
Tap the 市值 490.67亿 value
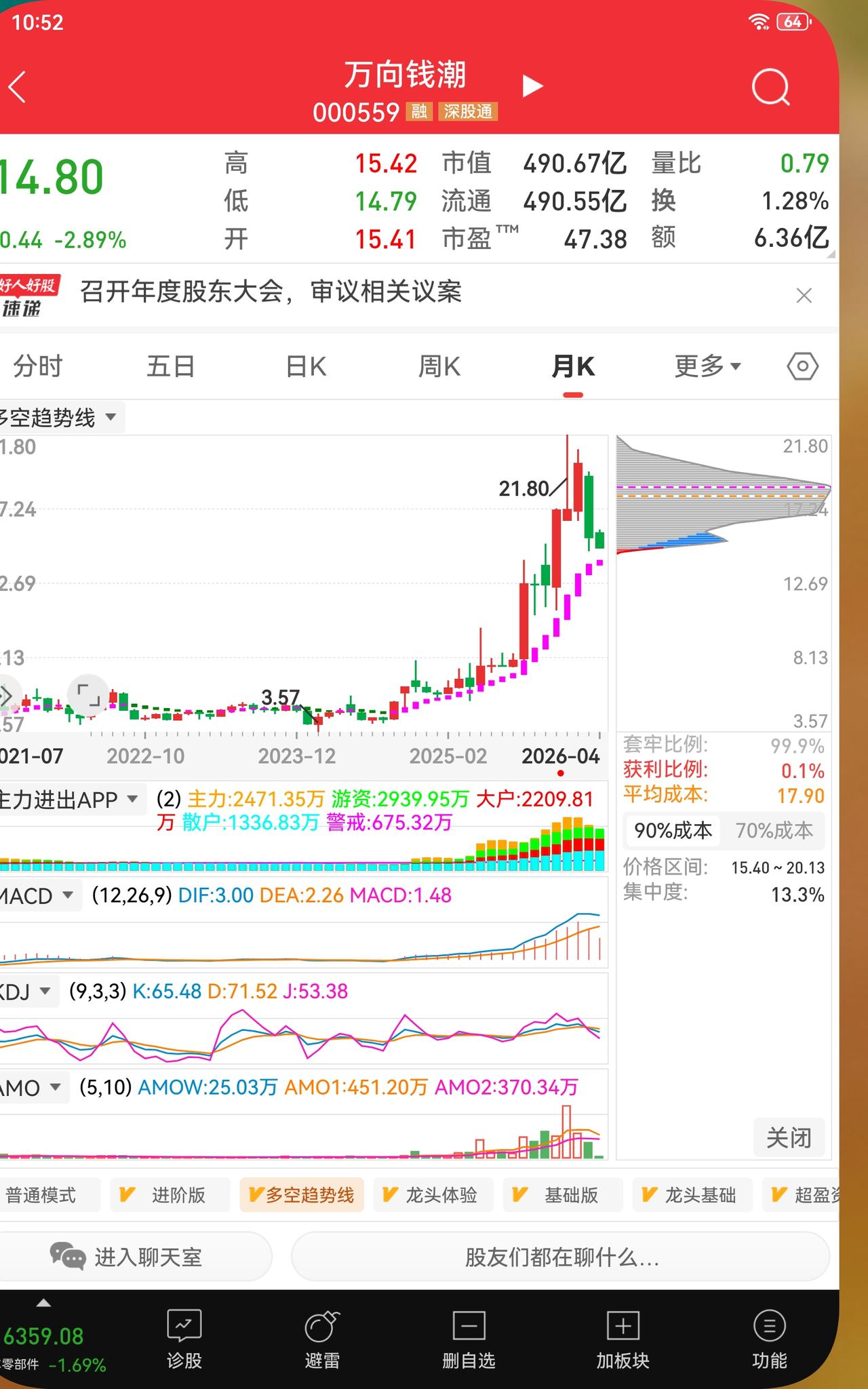[x=574, y=163]
